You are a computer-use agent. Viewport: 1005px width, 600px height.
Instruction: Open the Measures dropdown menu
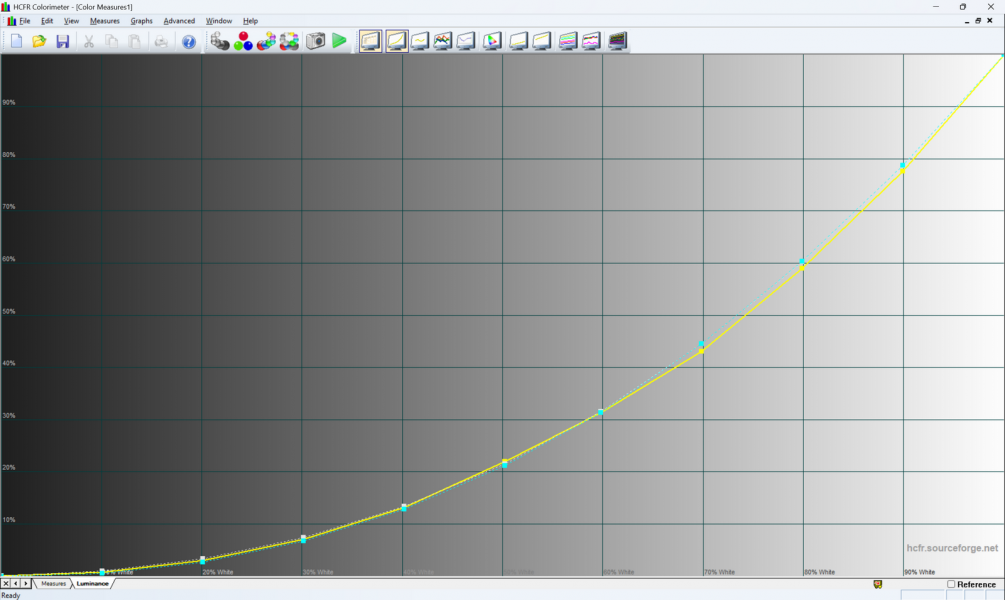[x=104, y=21]
